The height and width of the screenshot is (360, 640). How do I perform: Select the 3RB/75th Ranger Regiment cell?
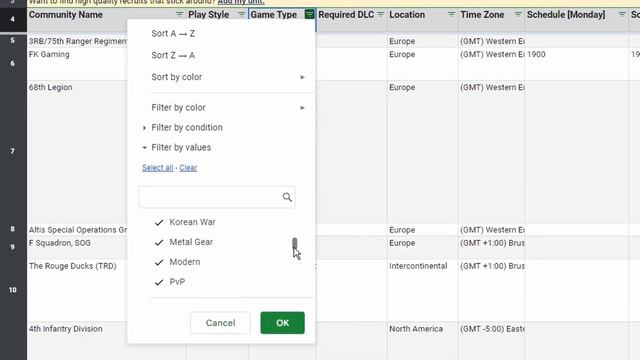tap(77, 41)
